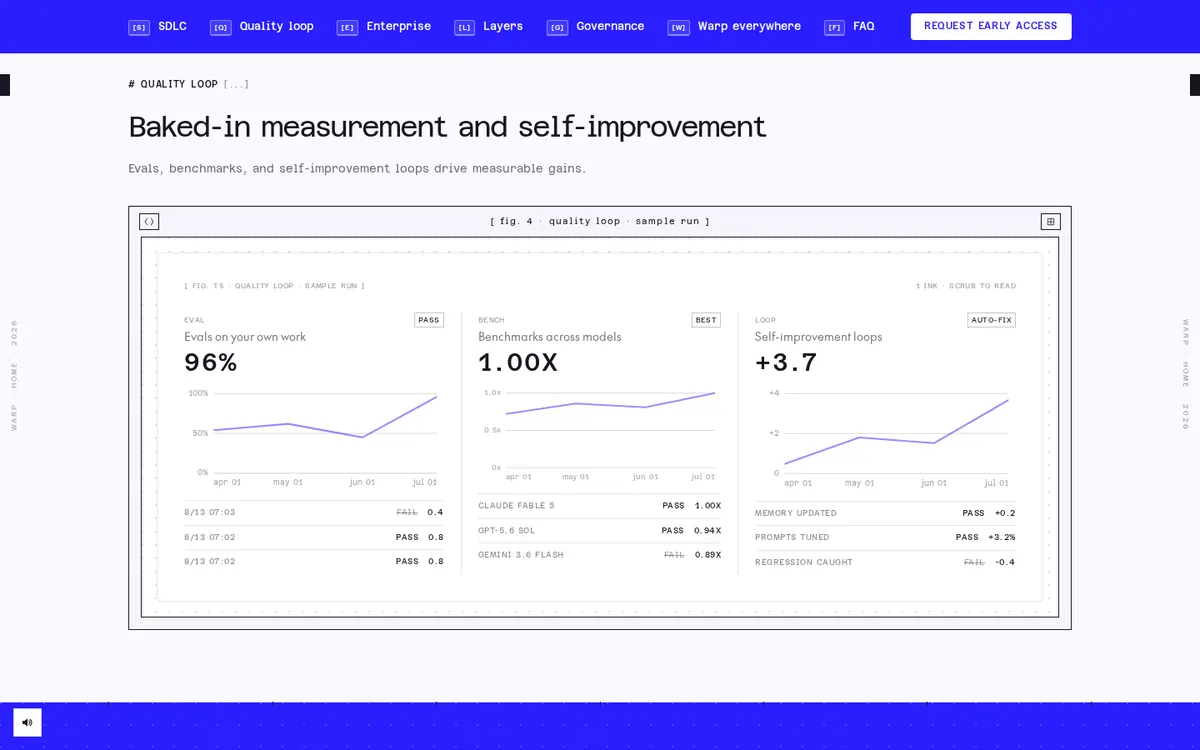Click the grid expand icon in figure header
Screen dimensions: 1200x750
[1050, 222]
